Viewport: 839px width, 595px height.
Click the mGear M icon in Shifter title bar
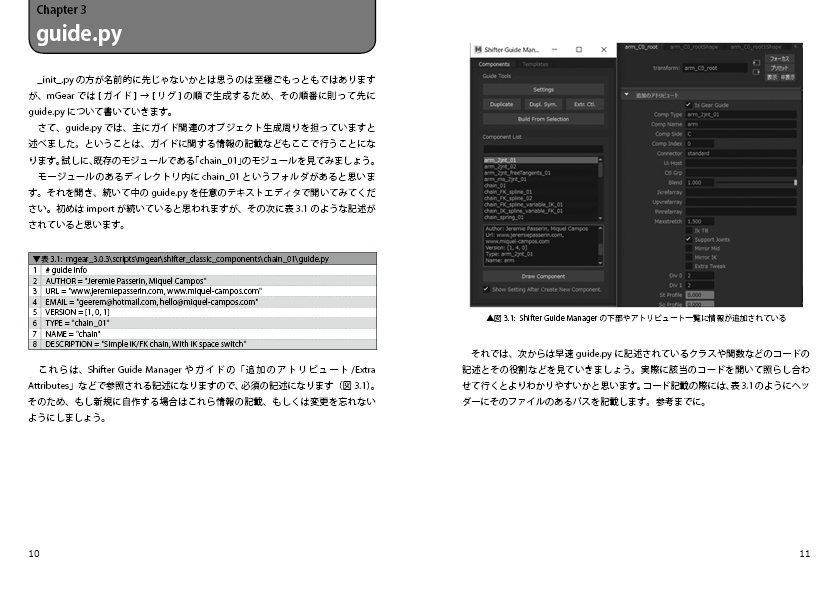point(478,50)
